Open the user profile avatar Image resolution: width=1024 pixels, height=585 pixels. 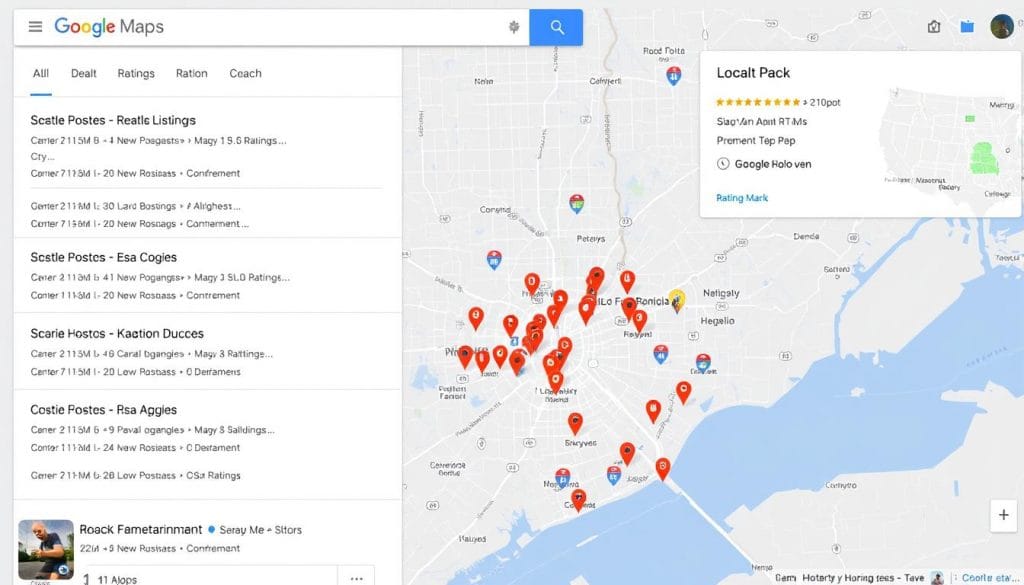click(1002, 27)
